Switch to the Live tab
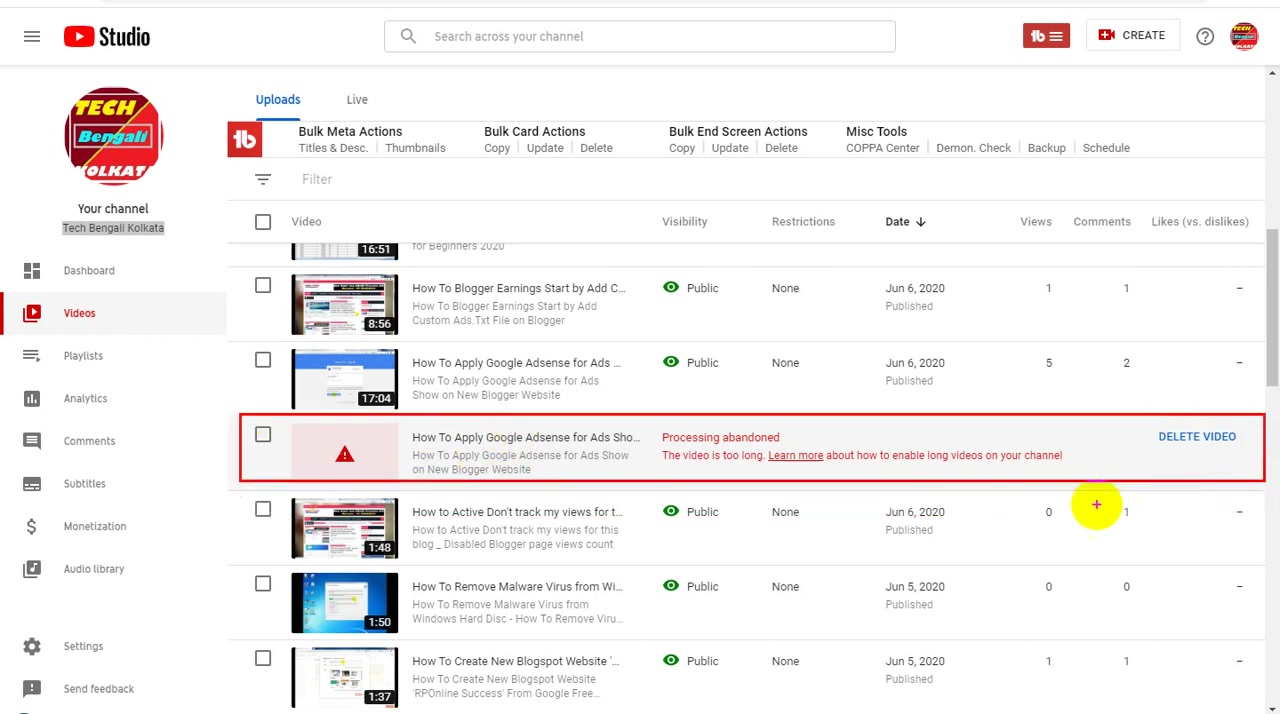 pos(357,100)
